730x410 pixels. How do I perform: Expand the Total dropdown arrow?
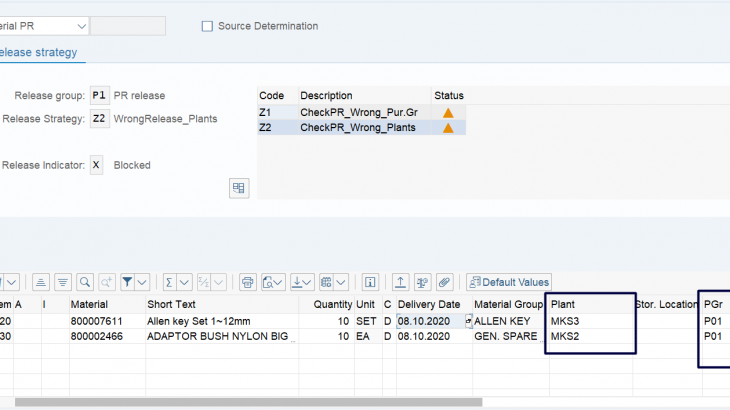point(184,282)
